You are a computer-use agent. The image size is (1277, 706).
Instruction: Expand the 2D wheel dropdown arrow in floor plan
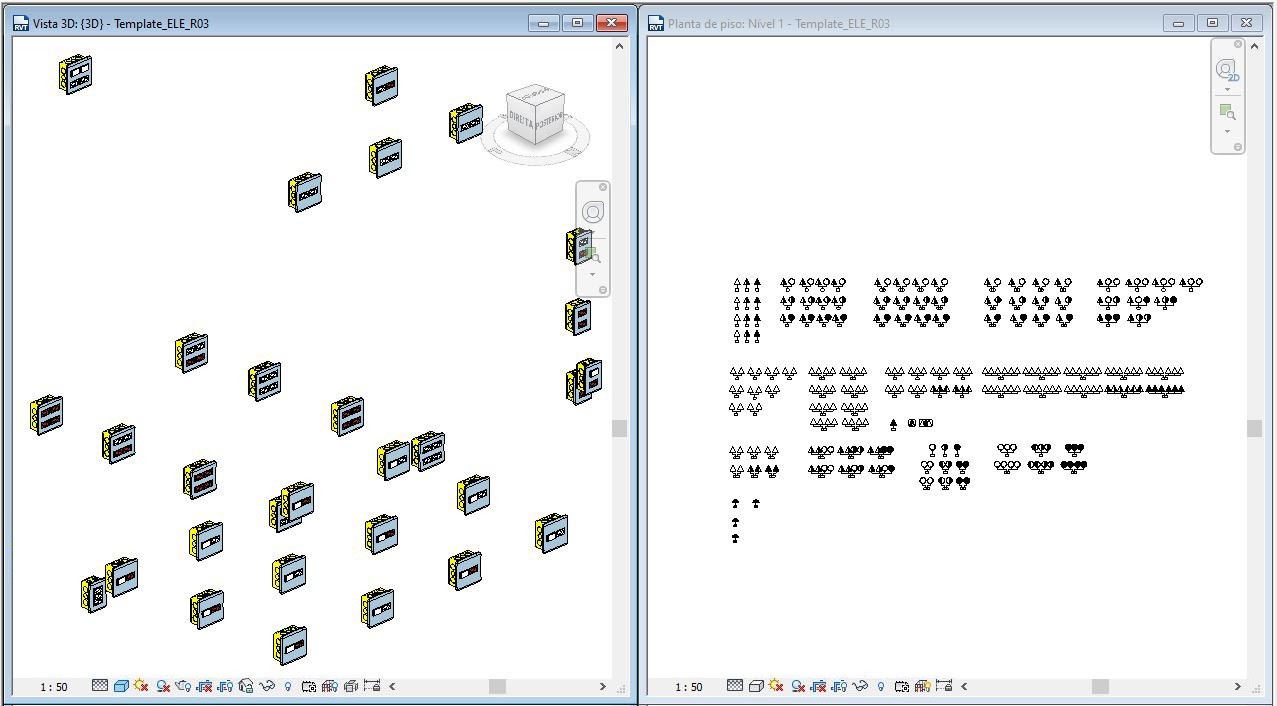[x=1227, y=90]
